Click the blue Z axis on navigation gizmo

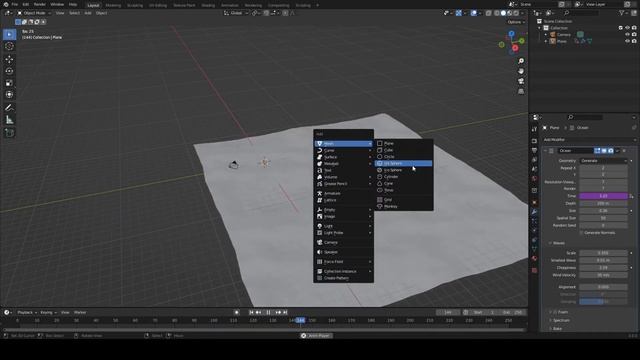(x=511, y=33)
